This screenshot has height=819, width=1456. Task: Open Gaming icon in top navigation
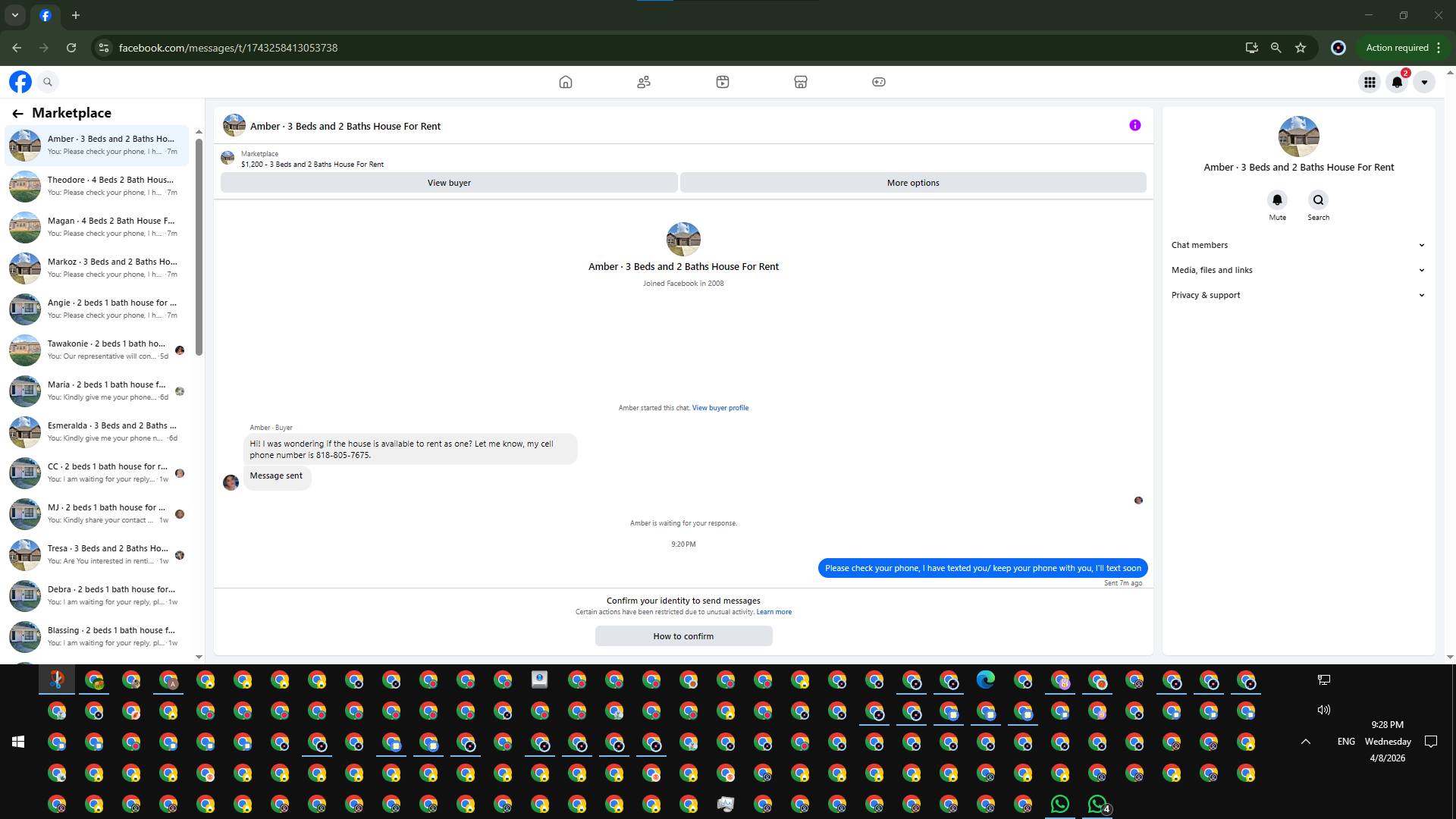878,82
